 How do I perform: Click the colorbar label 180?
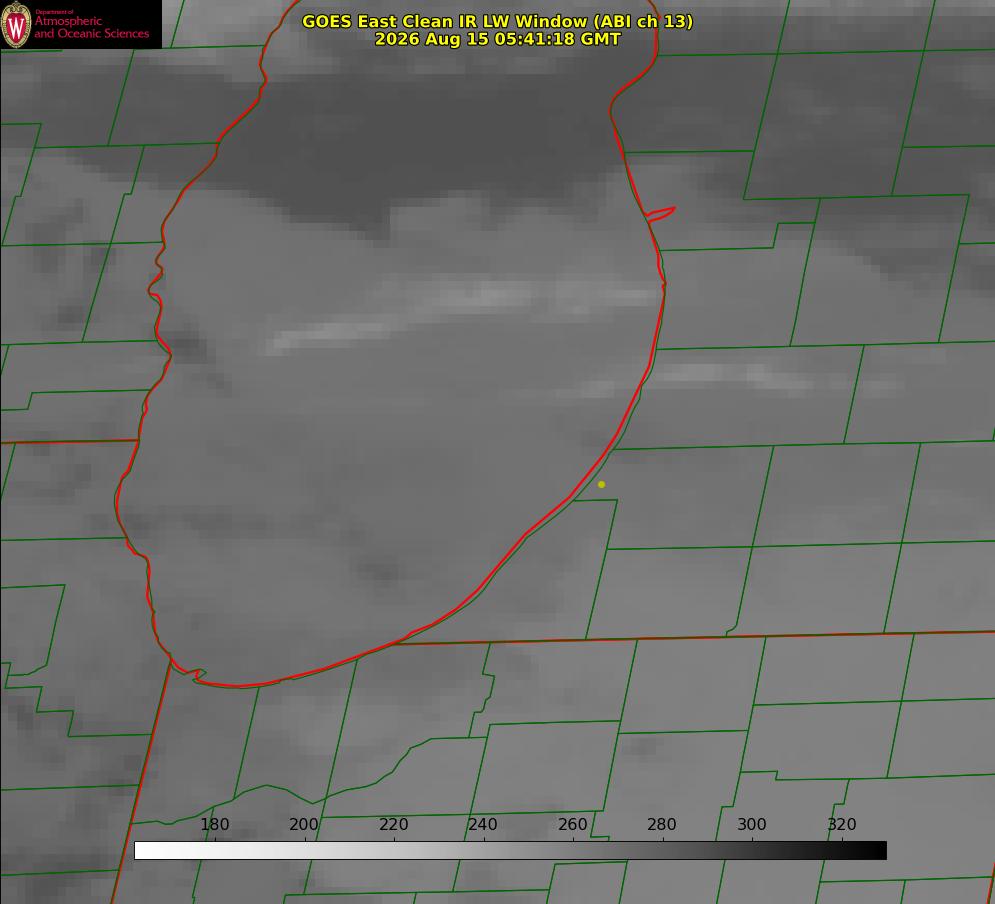pos(215,824)
